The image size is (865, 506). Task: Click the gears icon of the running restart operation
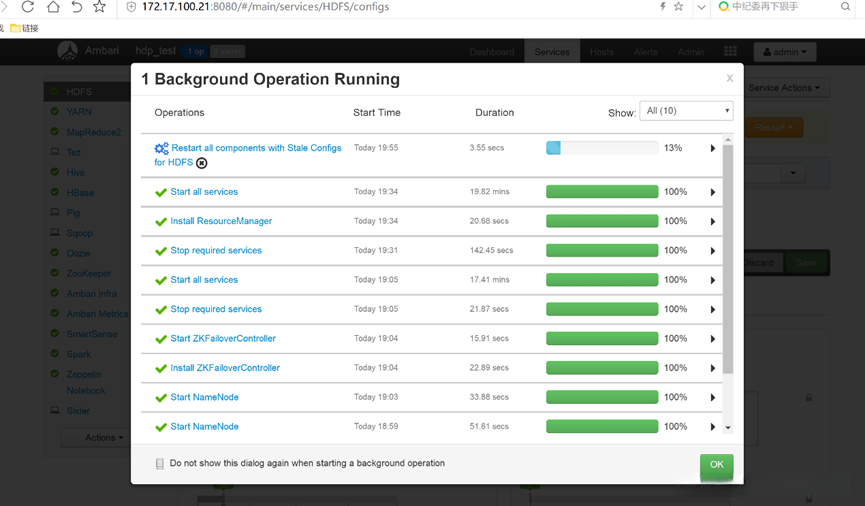tap(161, 148)
